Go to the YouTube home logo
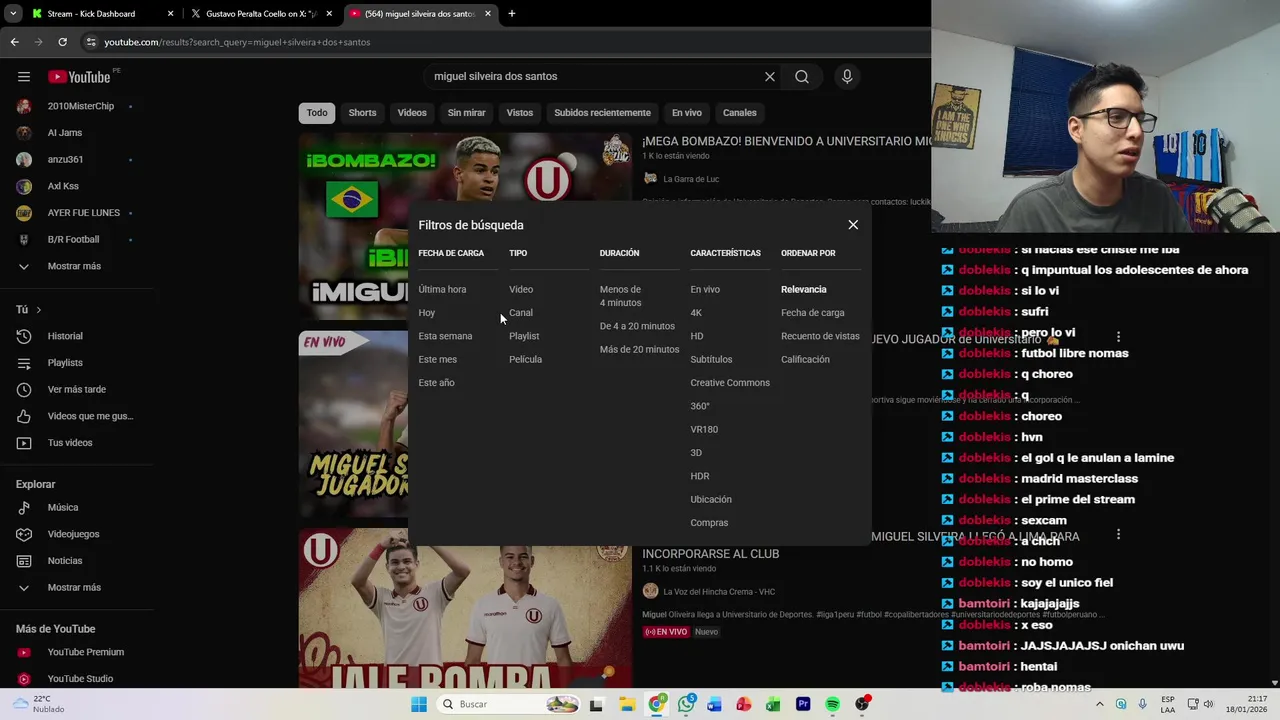The image size is (1280, 720). coord(79,77)
